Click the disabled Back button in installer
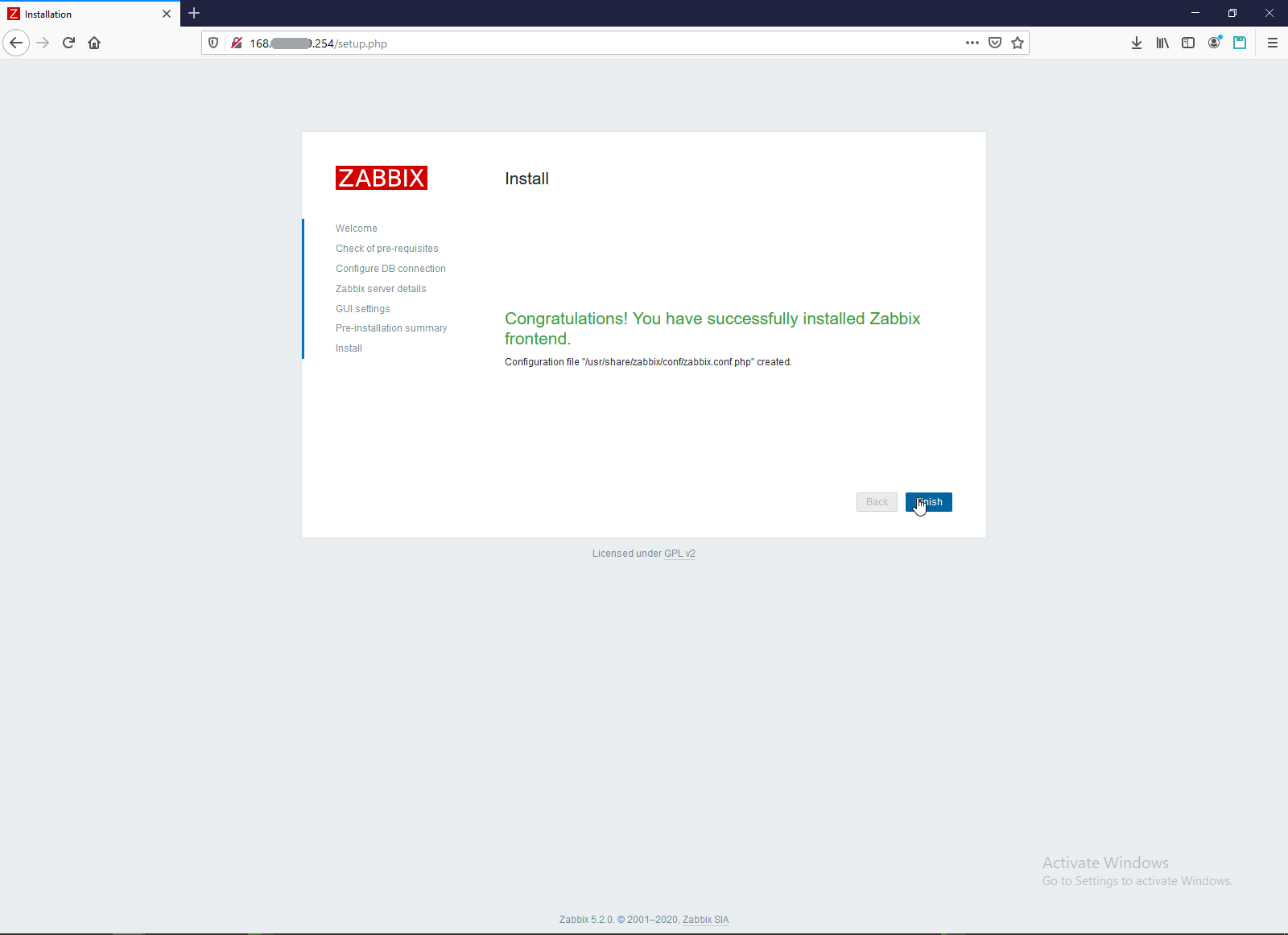 pos(877,502)
